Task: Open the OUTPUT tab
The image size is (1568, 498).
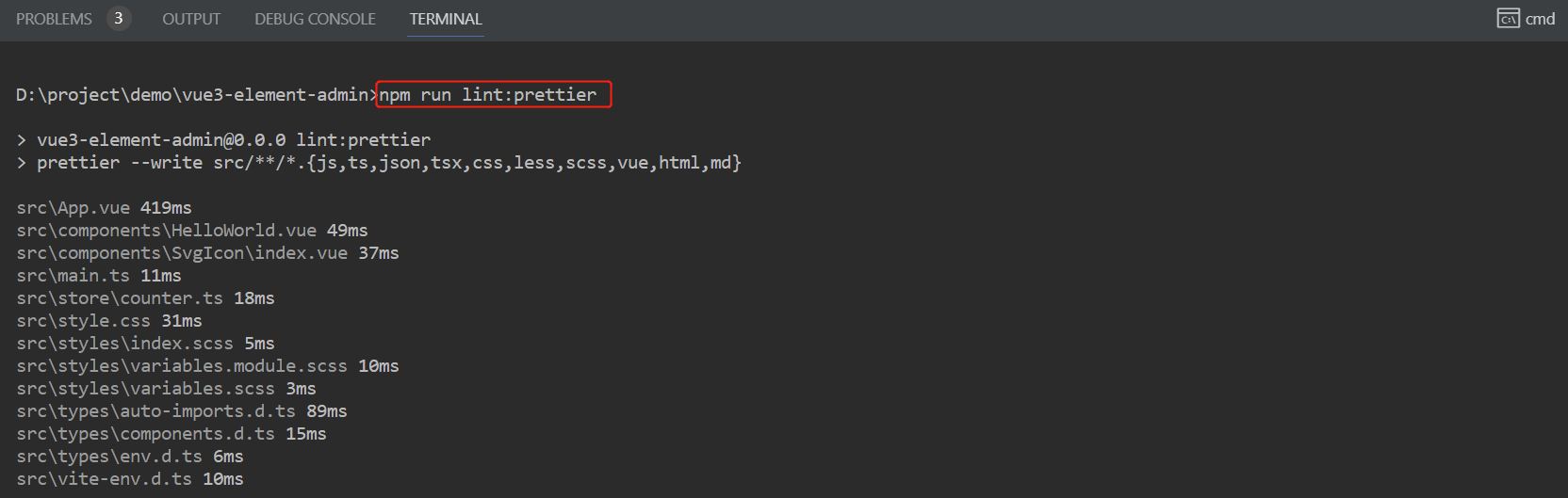Action: (191, 19)
